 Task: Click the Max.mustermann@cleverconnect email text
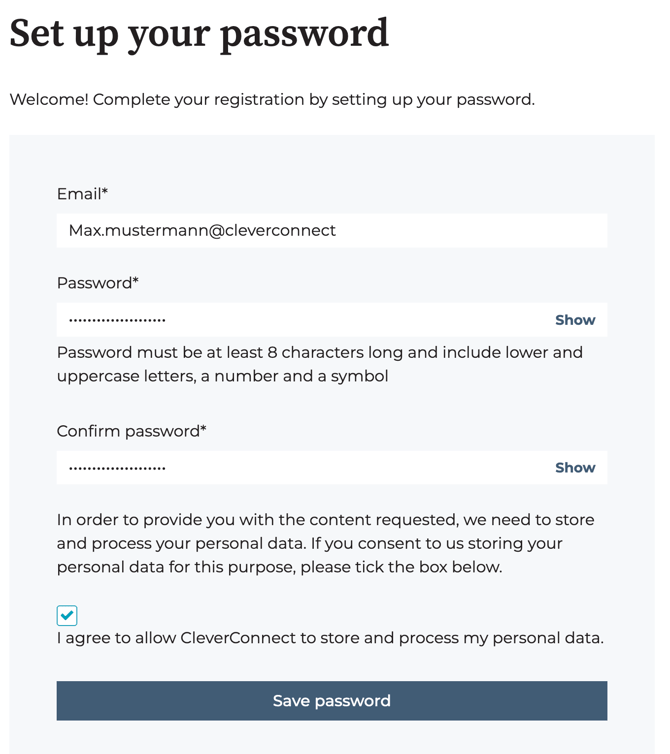202,231
